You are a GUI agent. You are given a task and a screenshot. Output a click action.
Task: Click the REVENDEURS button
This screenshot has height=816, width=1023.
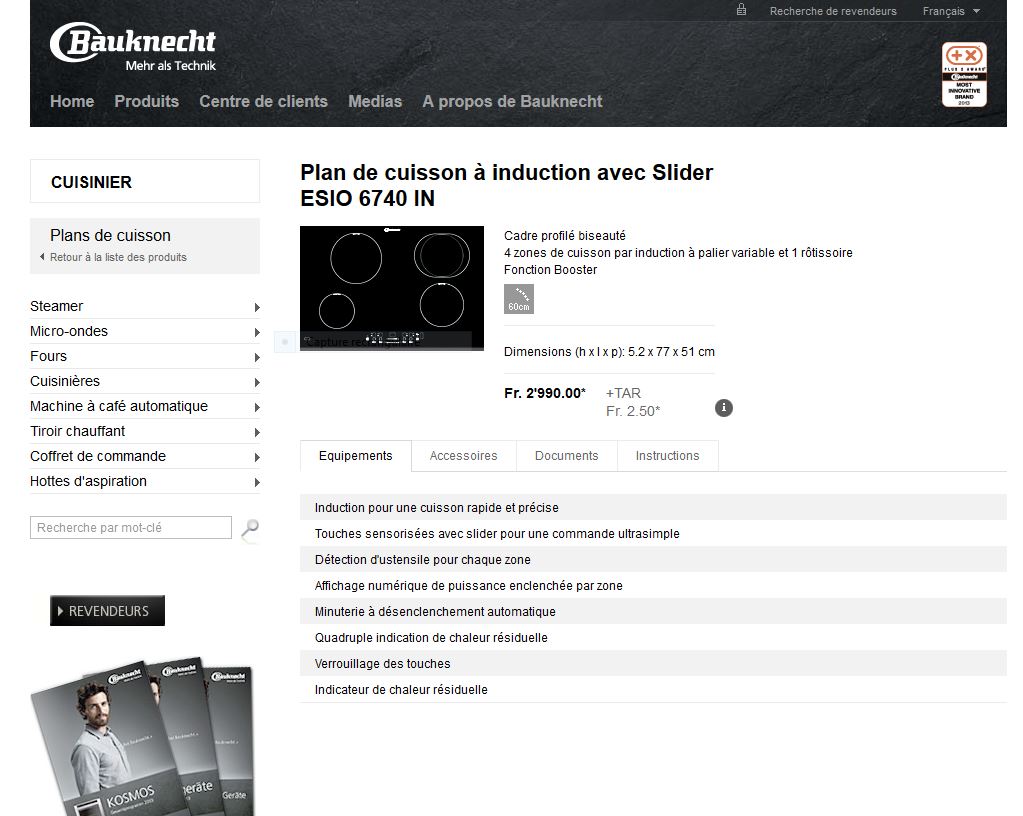108,611
